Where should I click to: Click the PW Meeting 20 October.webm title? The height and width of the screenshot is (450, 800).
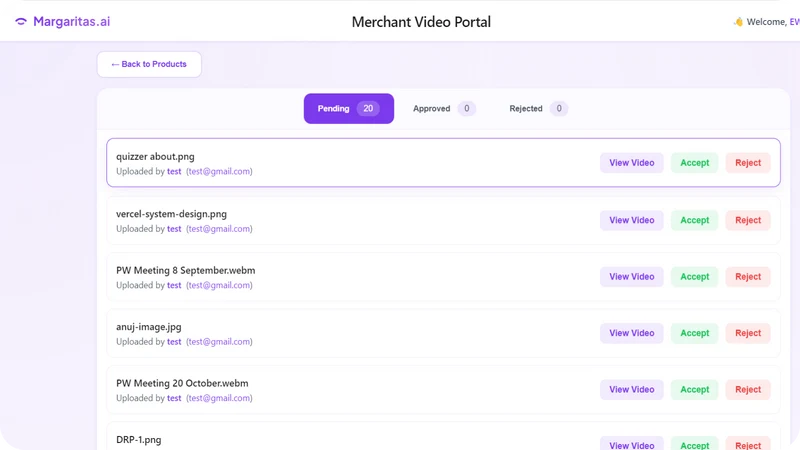click(182, 383)
